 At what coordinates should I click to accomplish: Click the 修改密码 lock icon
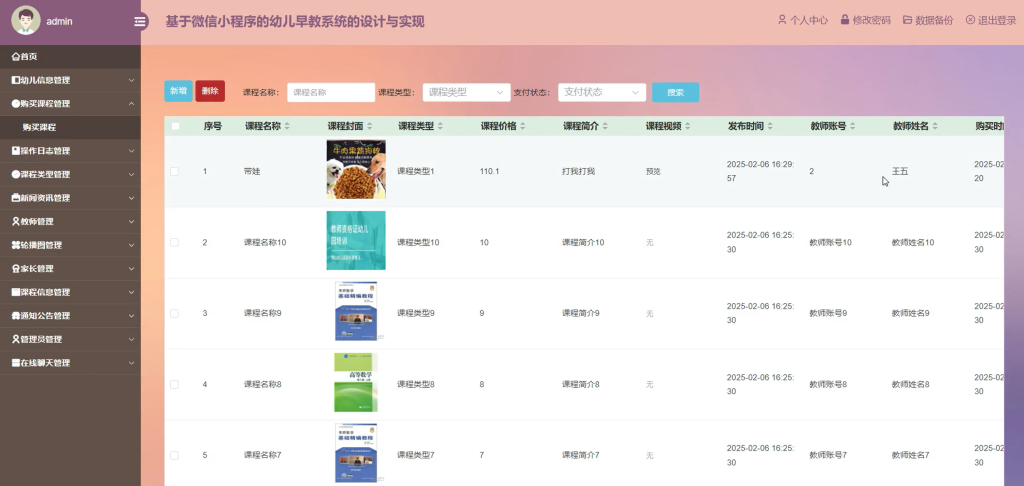click(844, 20)
